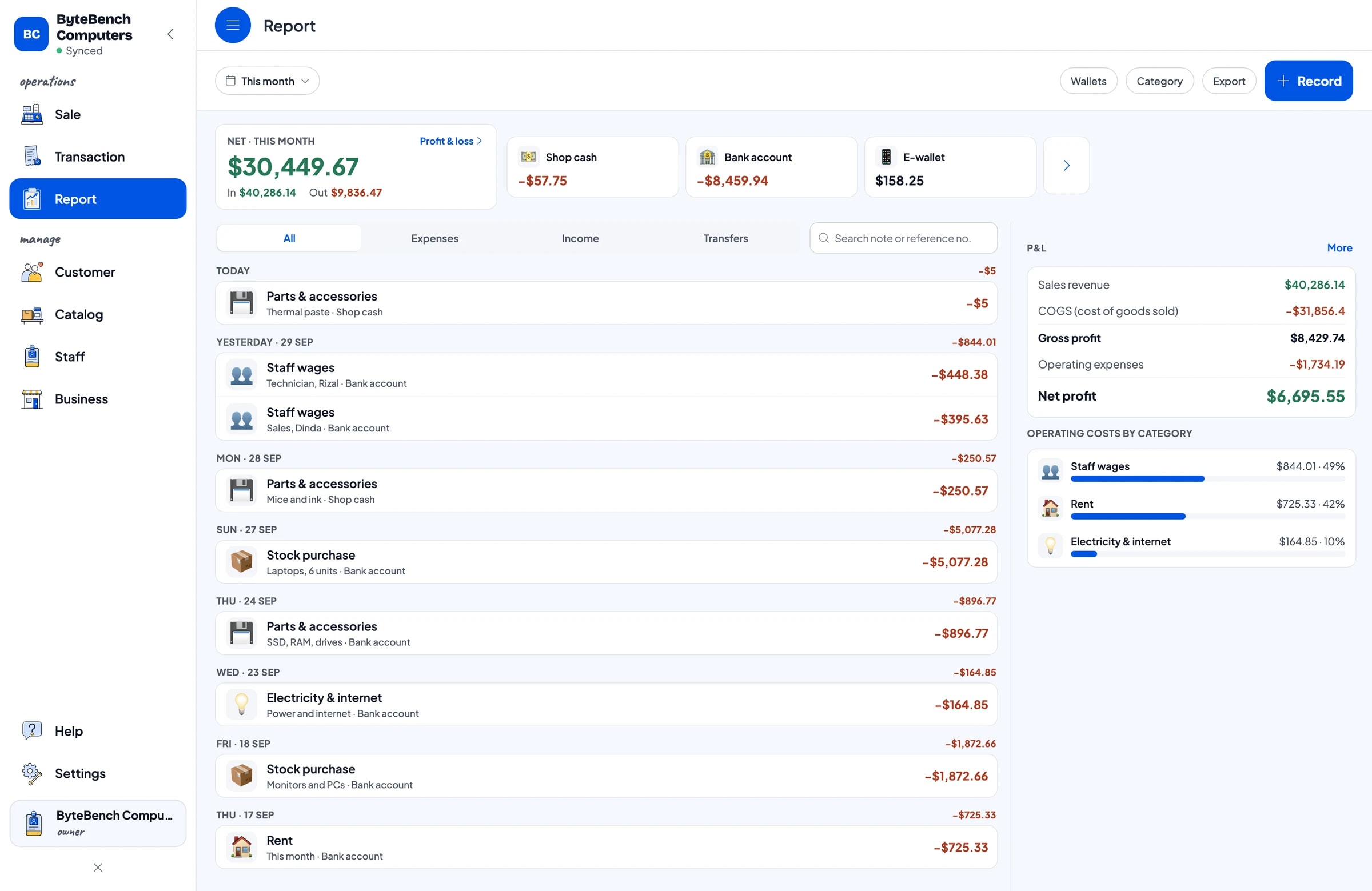
Task: Click the search note or reference field
Action: coord(903,238)
